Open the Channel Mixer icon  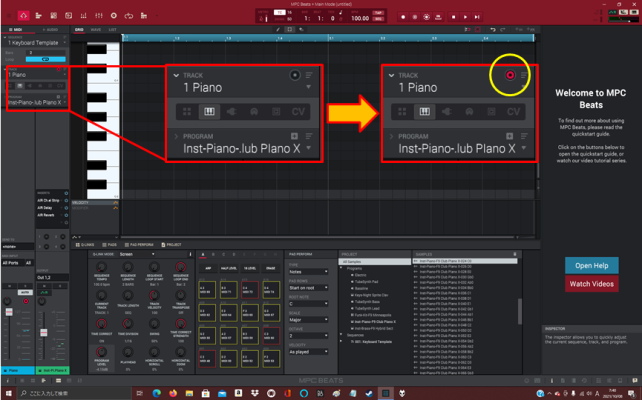coord(99,16)
